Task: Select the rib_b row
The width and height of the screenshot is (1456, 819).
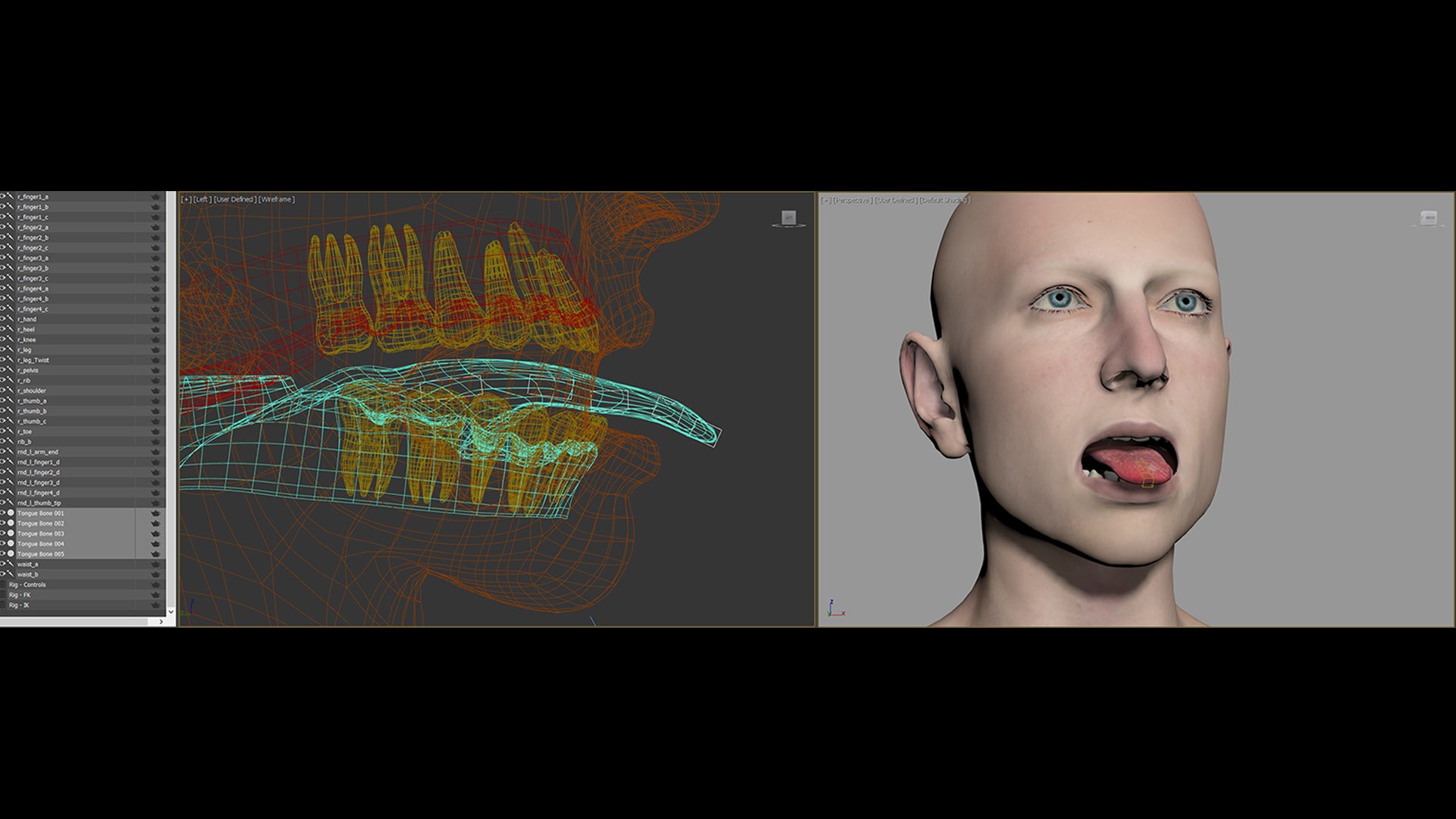Action: pos(83,441)
